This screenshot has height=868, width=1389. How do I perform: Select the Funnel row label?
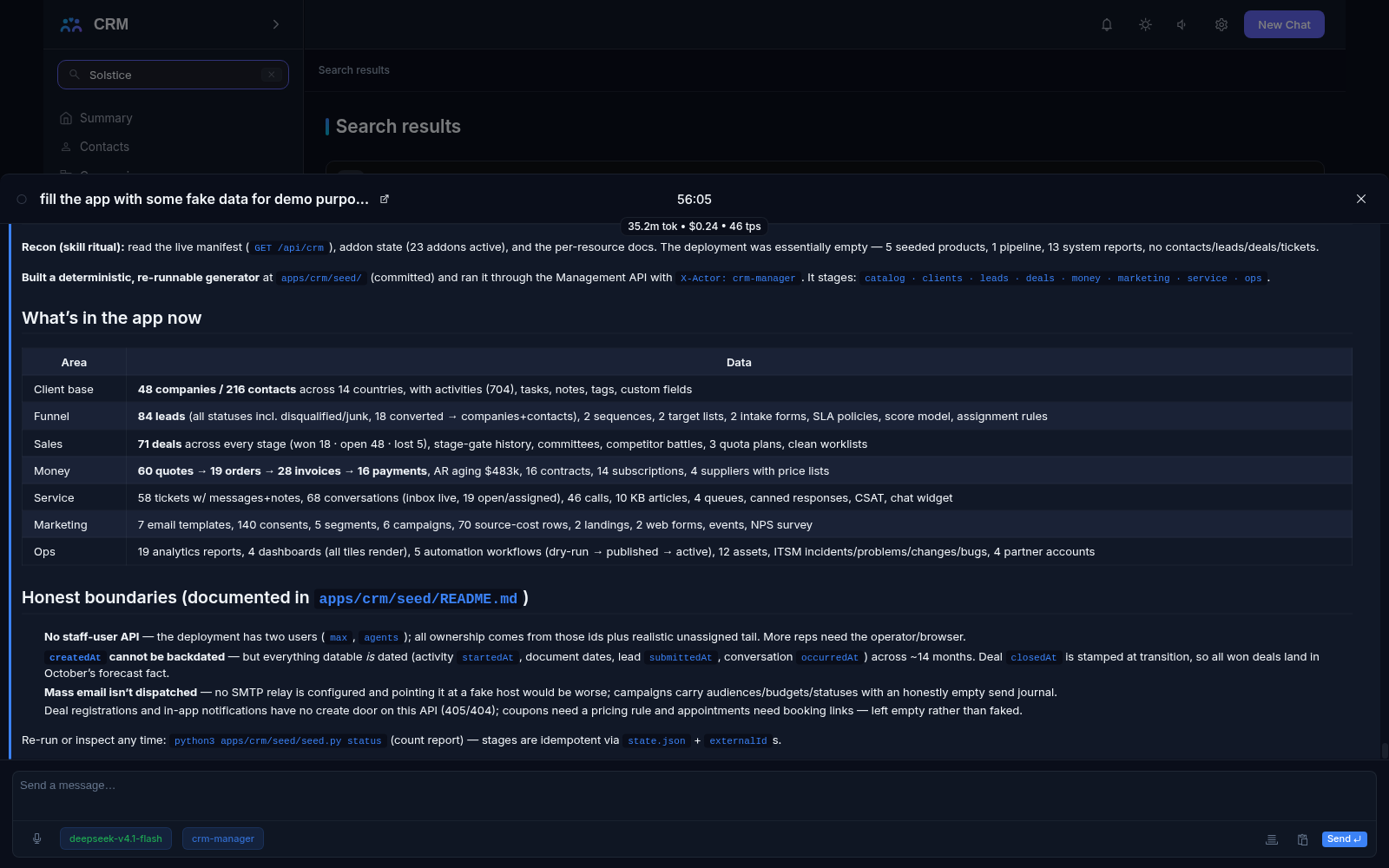tap(51, 417)
